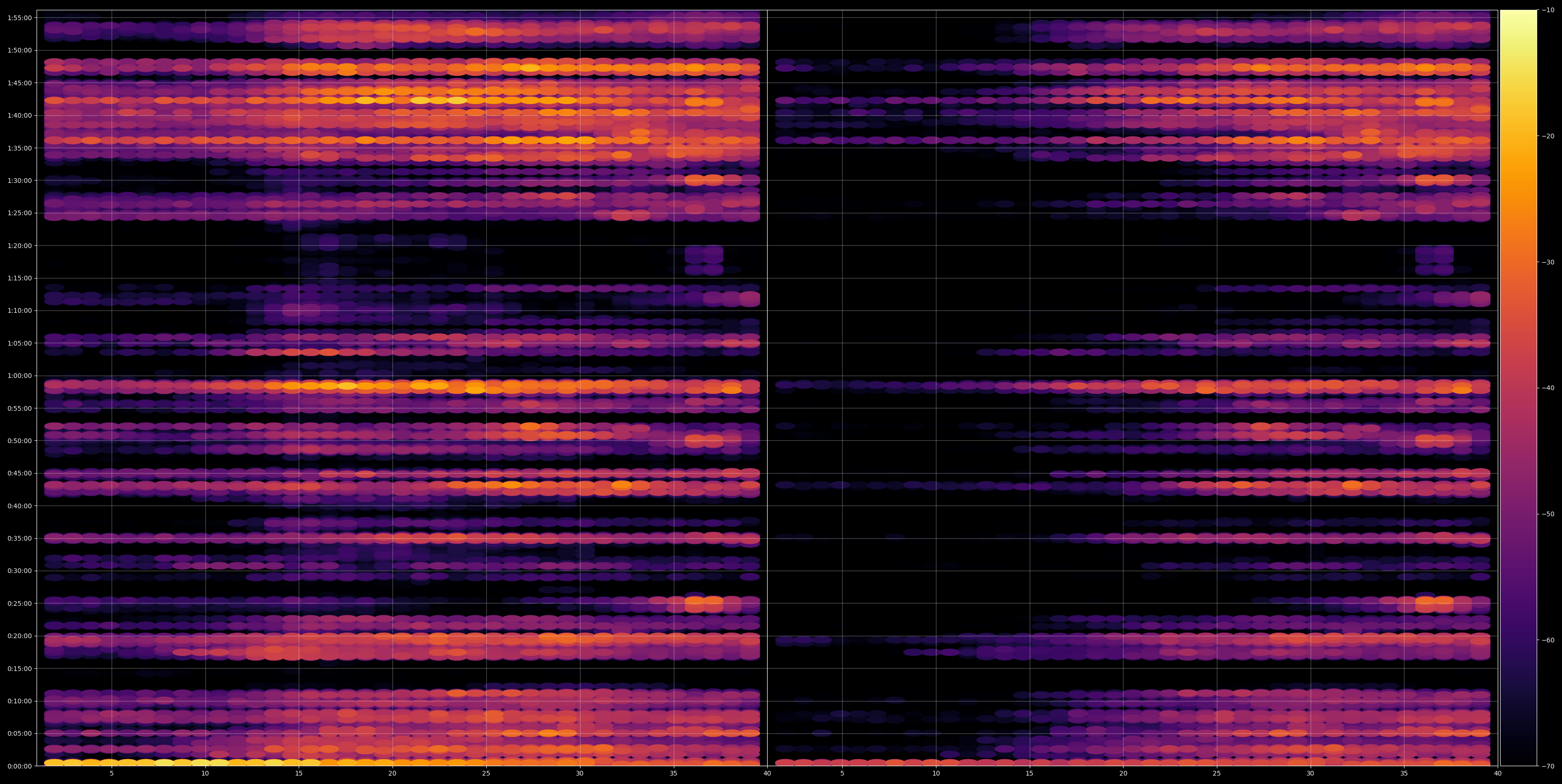Viewport: 1562px width, 784px height.
Task: Click x-axis label 25 under the left heatmap
Action: (x=486, y=774)
